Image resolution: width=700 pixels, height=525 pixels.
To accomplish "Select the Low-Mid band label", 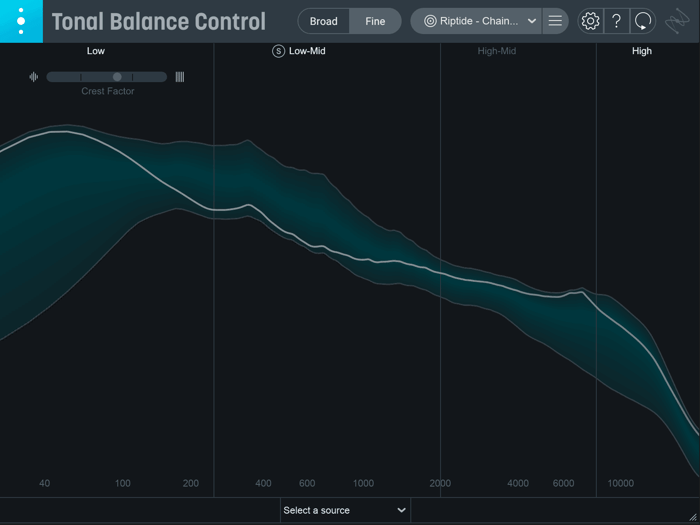I will [x=307, y=51].
